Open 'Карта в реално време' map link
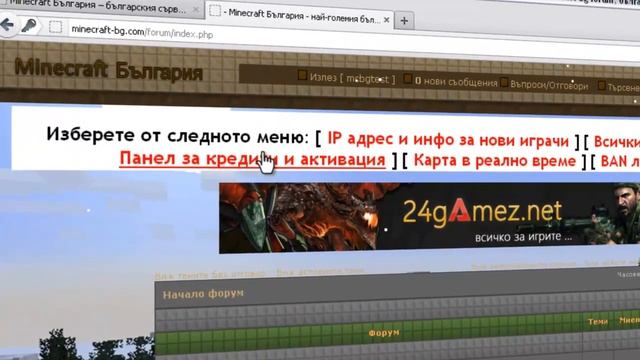Viewport: 640px width, 360px height. coord(495,160)
